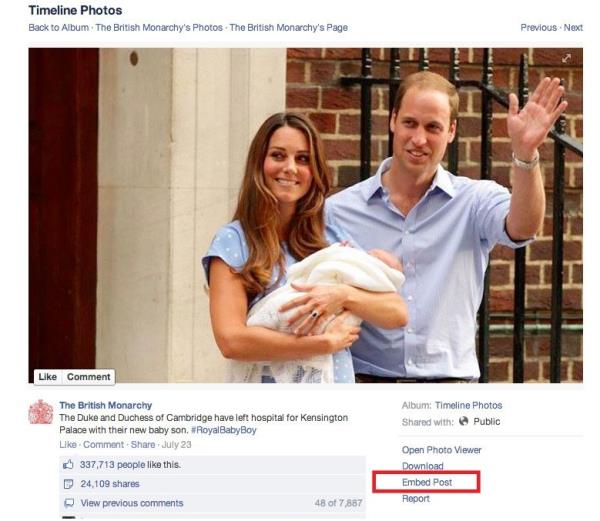This screenshot has height=521, width=600.
Task: Go to Previous photo
Action: (x=538, y=28)
